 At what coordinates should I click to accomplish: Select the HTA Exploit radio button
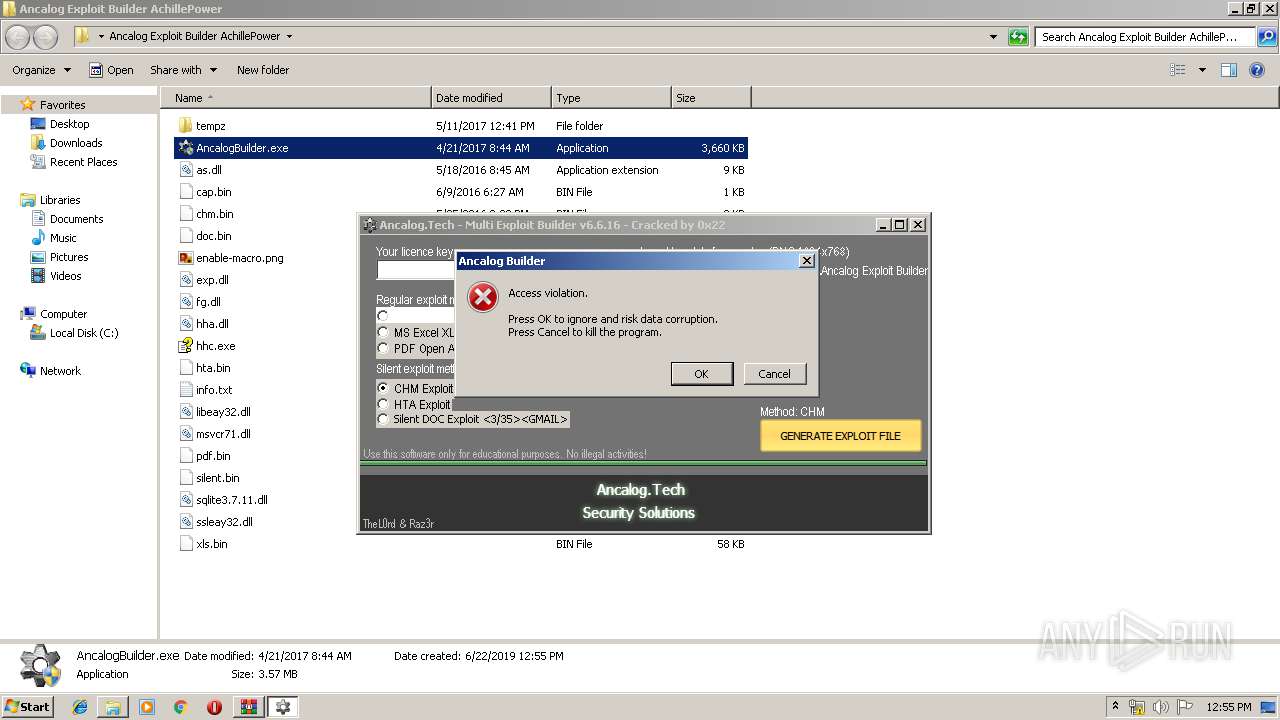(383, 404)
